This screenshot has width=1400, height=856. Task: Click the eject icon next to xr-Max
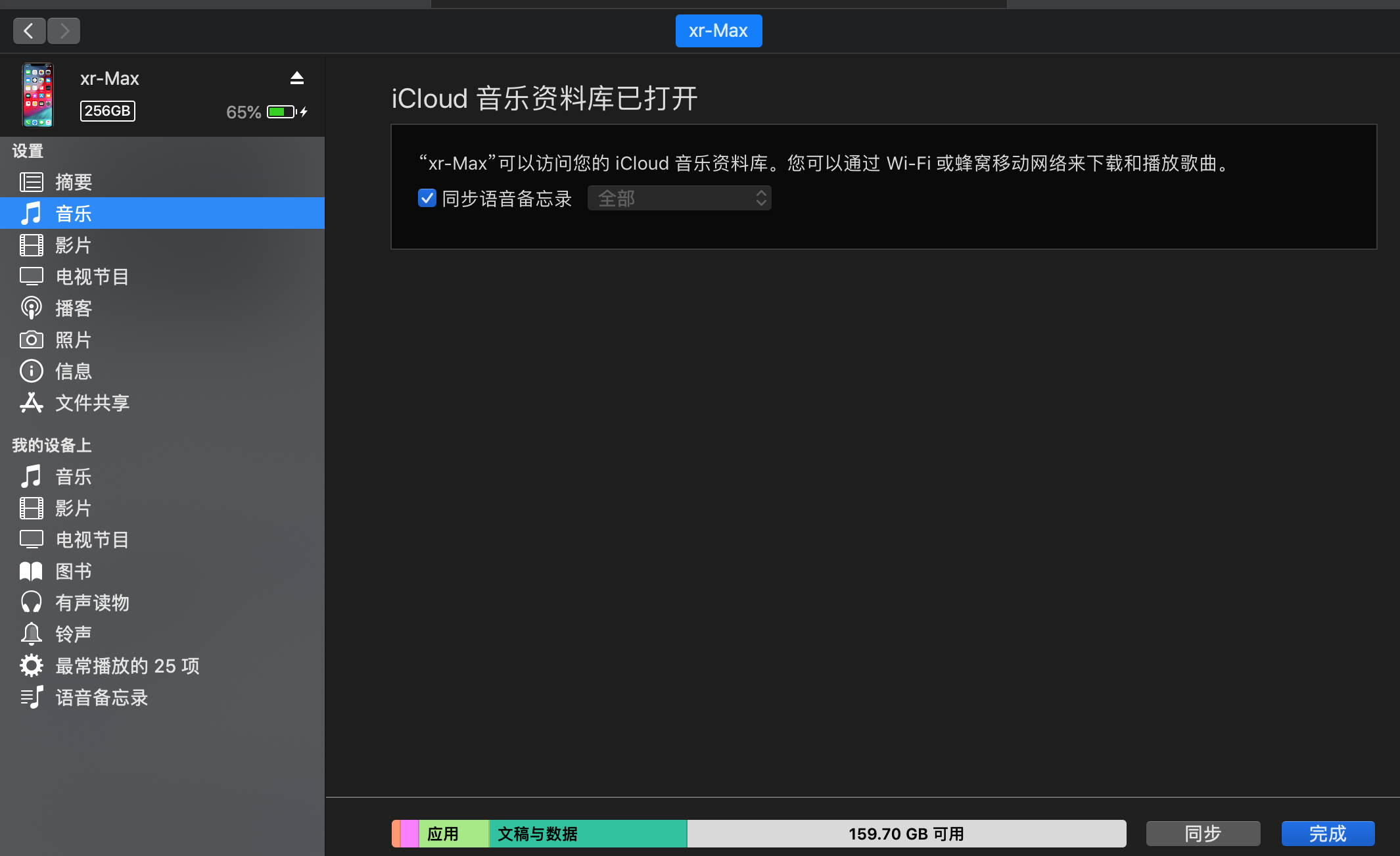[297, 78]
